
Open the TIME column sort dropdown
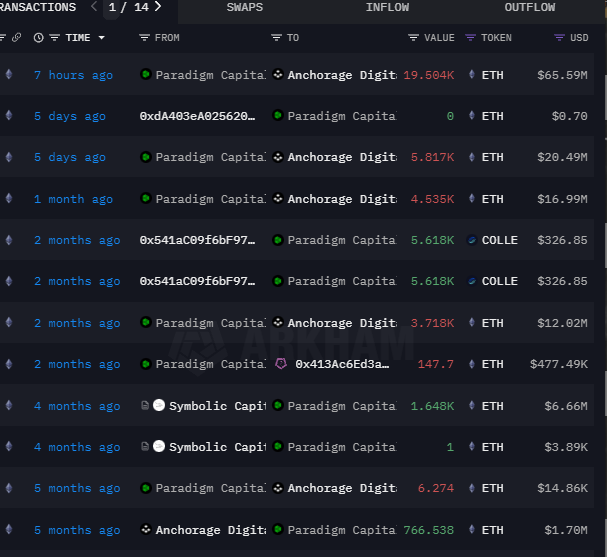pyautogui.click(x=102, y=38)
